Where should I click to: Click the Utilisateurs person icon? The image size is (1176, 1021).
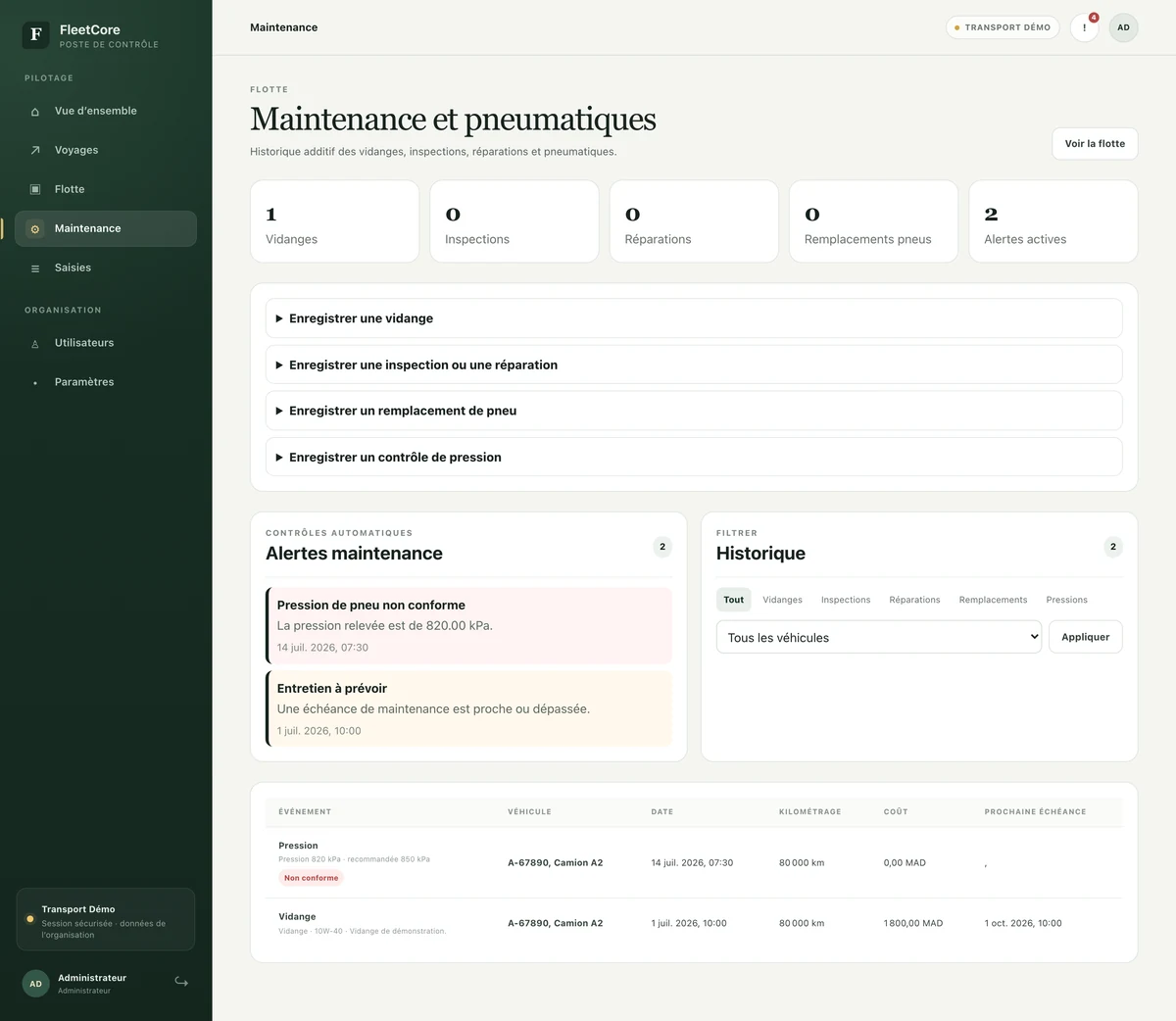tap(35, 344)
